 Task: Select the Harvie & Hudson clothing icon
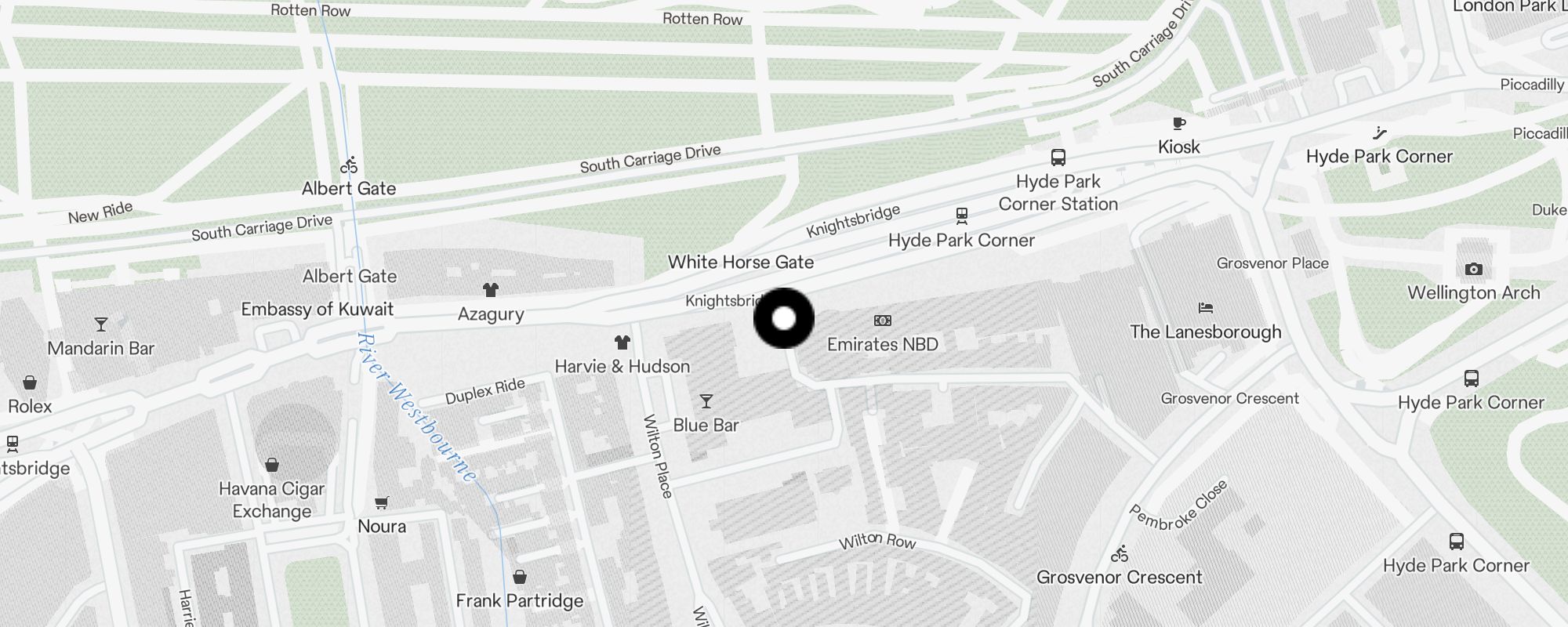point(622,342)
